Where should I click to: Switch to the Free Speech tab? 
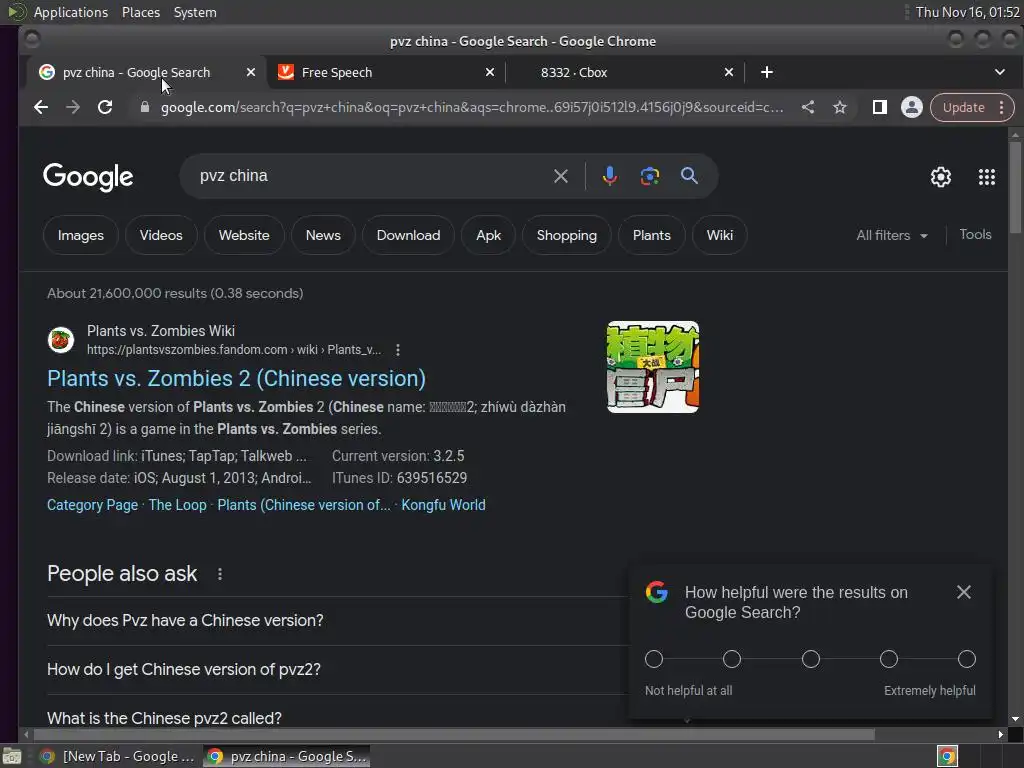[386, 72]
